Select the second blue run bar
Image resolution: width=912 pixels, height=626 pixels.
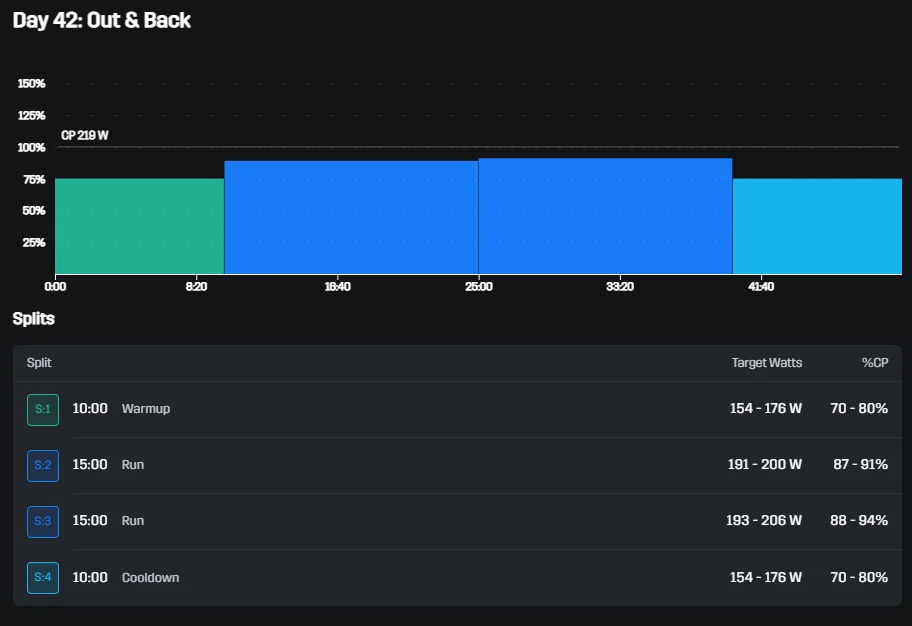point(605,216)
